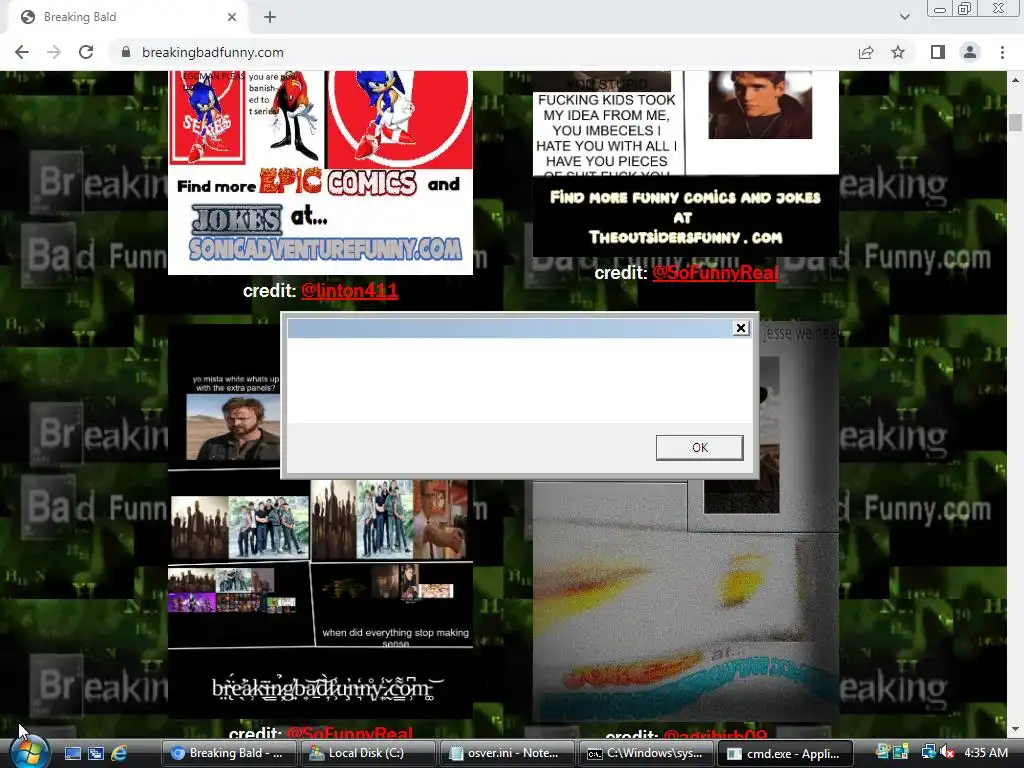1024x768 pixels.
Task: Click the Sonic epic comics image
Action: pos(321,172)
